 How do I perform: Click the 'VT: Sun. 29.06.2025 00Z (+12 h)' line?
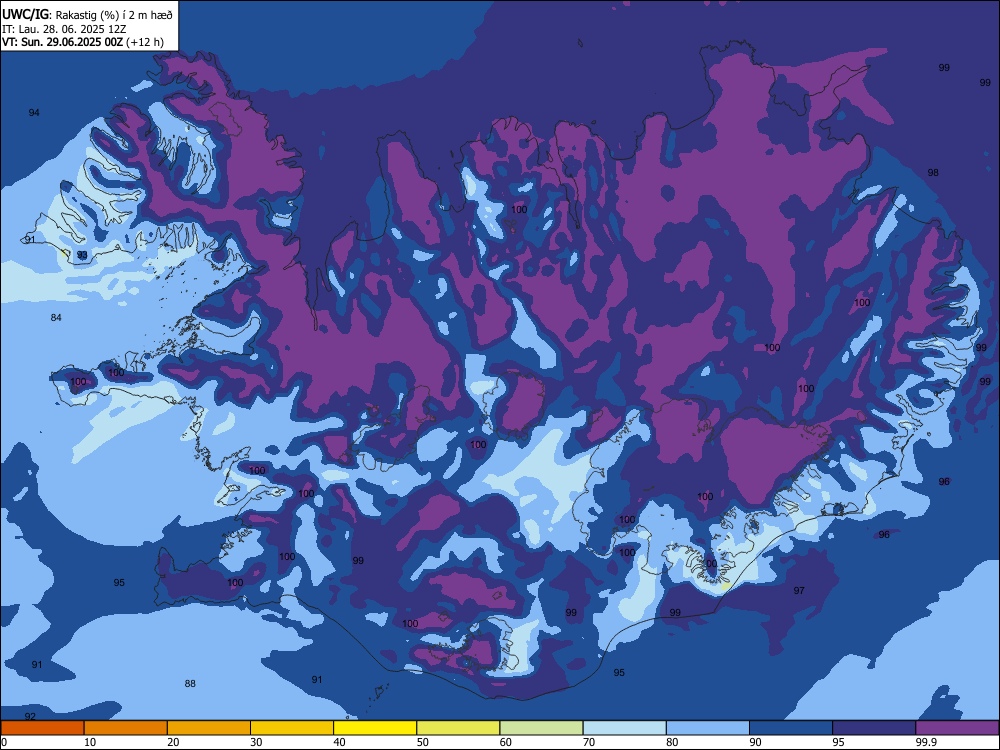click(83, 42)
